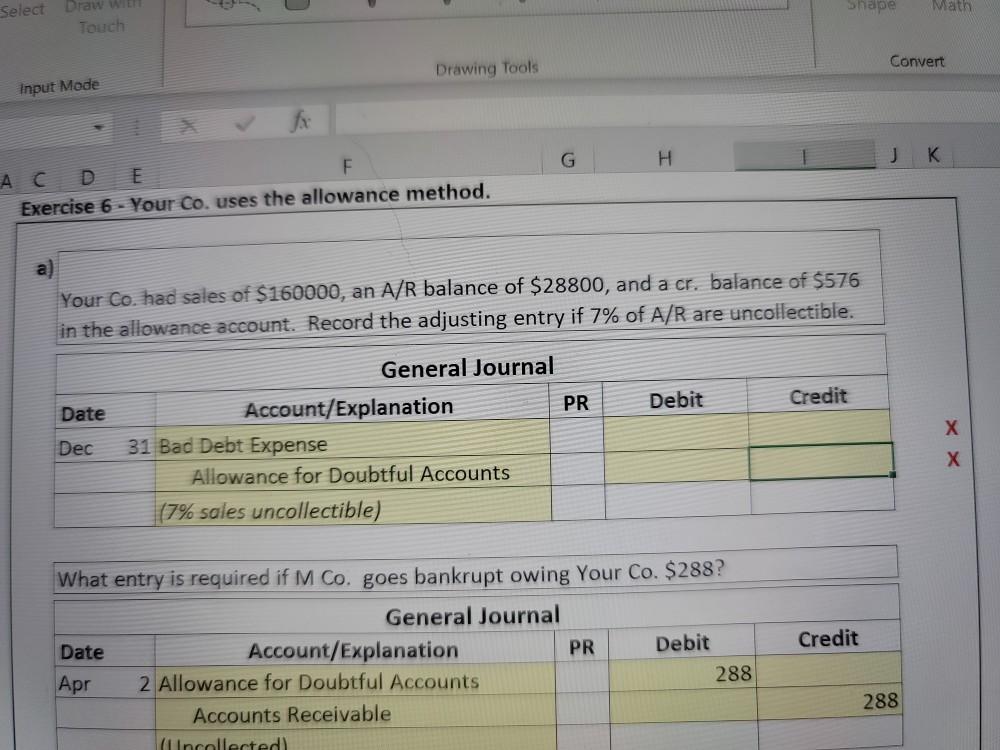Click the Shape conversion button
The width and height of the screenshot is (1000, 750).
[x=871, y=6]
